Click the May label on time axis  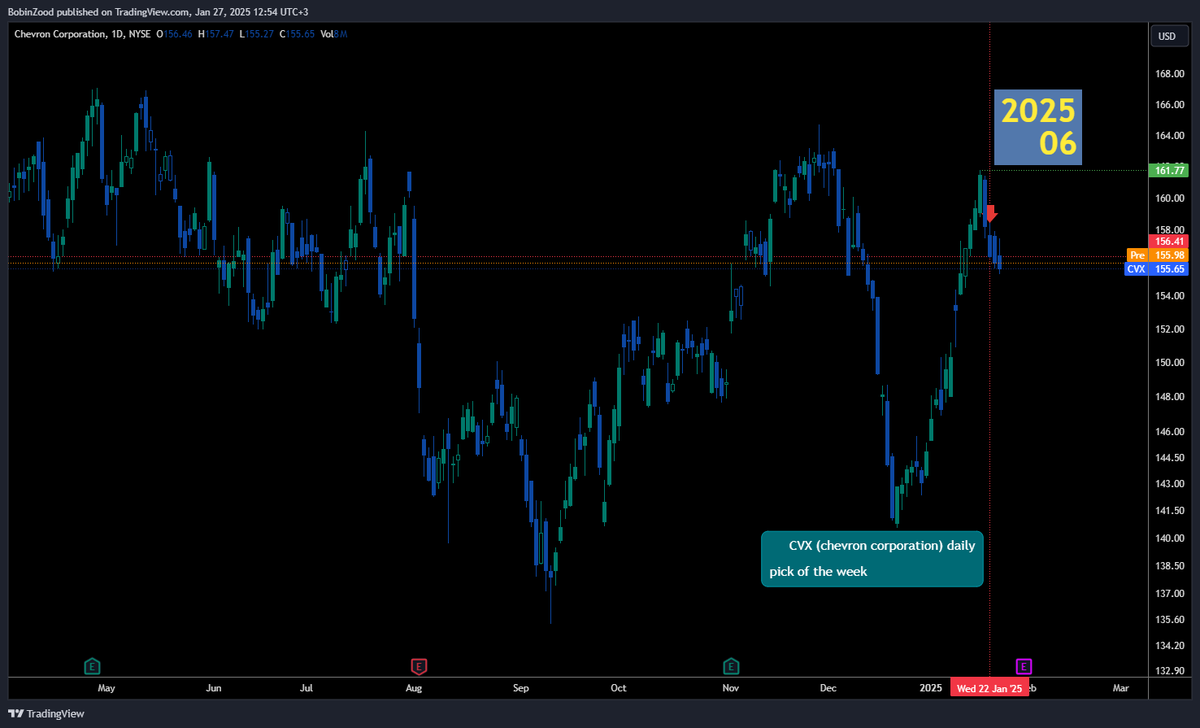coord(106,689)
